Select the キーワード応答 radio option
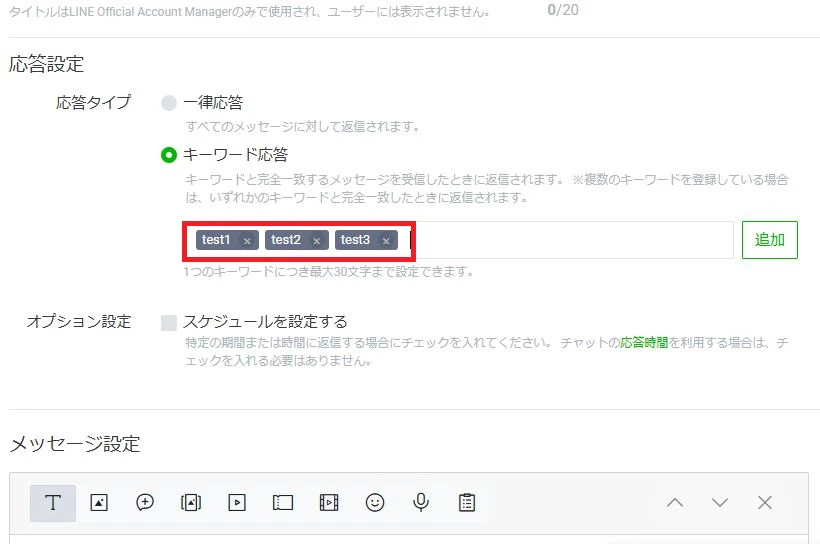The width and height of the screenshot is (820, 544). [x=169, y=155]
